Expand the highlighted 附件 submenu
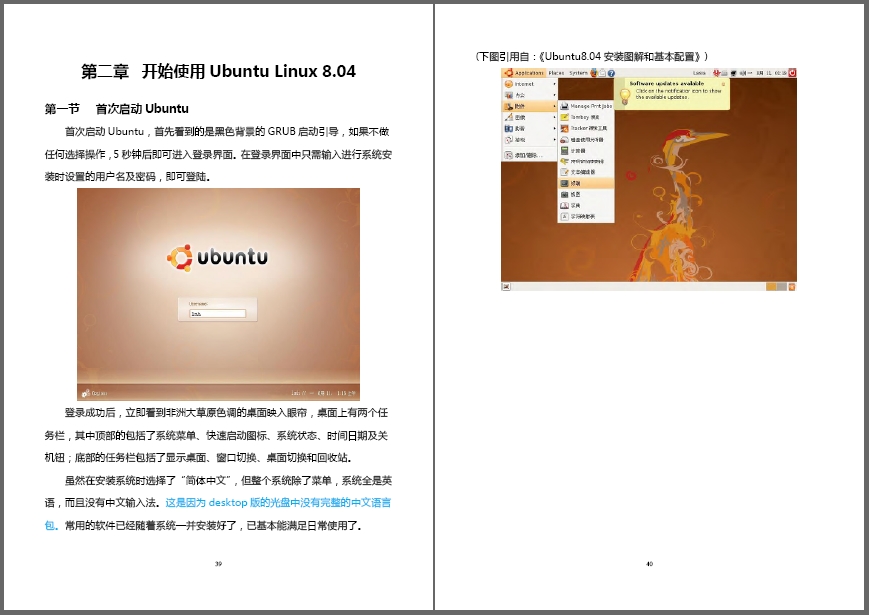869x615 pixels. click(x=529, y=106)
